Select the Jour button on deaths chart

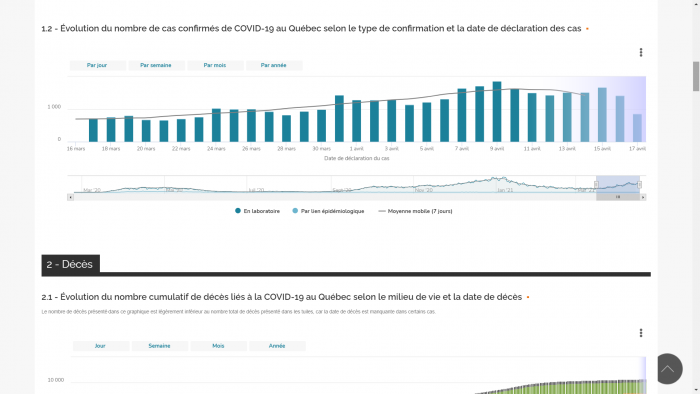[100, 346]
